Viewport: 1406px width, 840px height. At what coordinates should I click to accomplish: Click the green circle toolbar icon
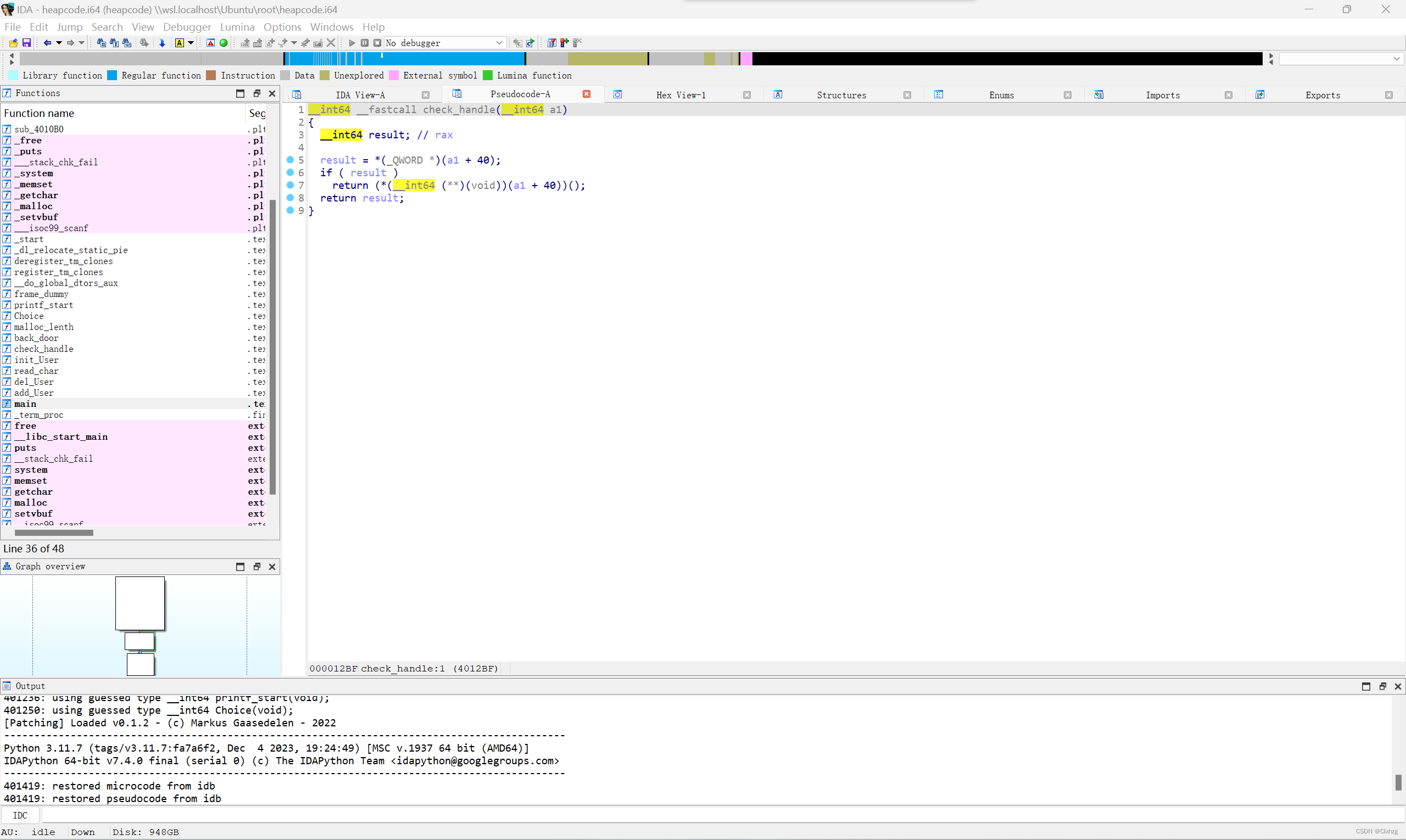pos(224,43)
